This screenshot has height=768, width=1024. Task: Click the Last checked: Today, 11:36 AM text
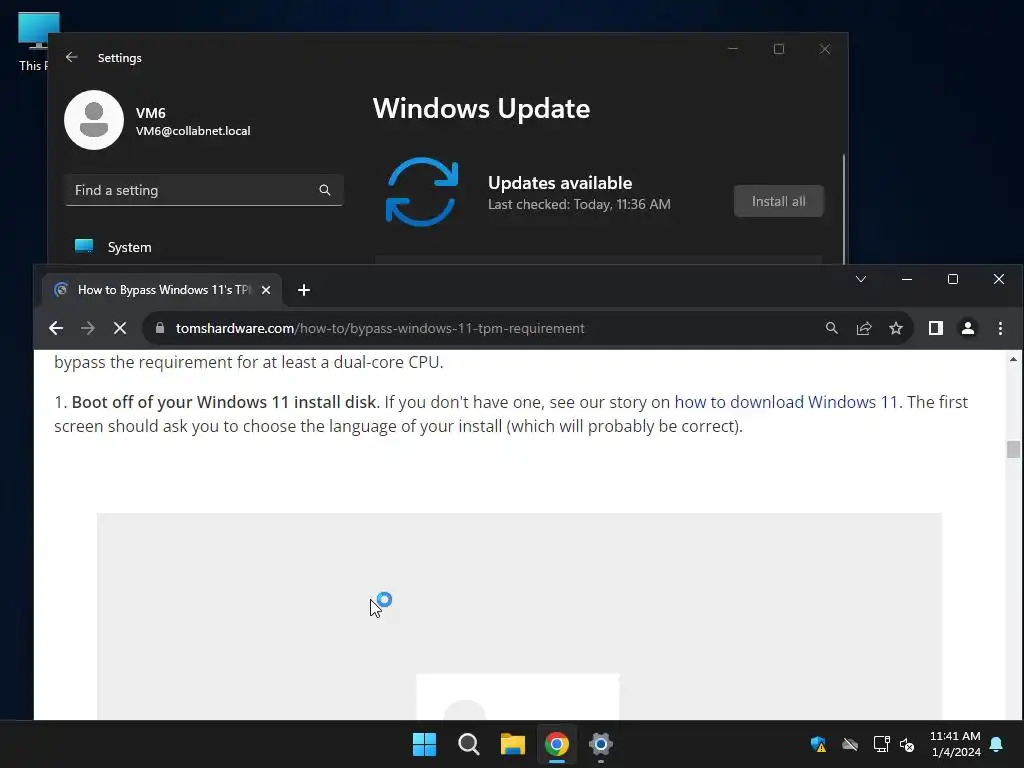[x=579, y=204]
